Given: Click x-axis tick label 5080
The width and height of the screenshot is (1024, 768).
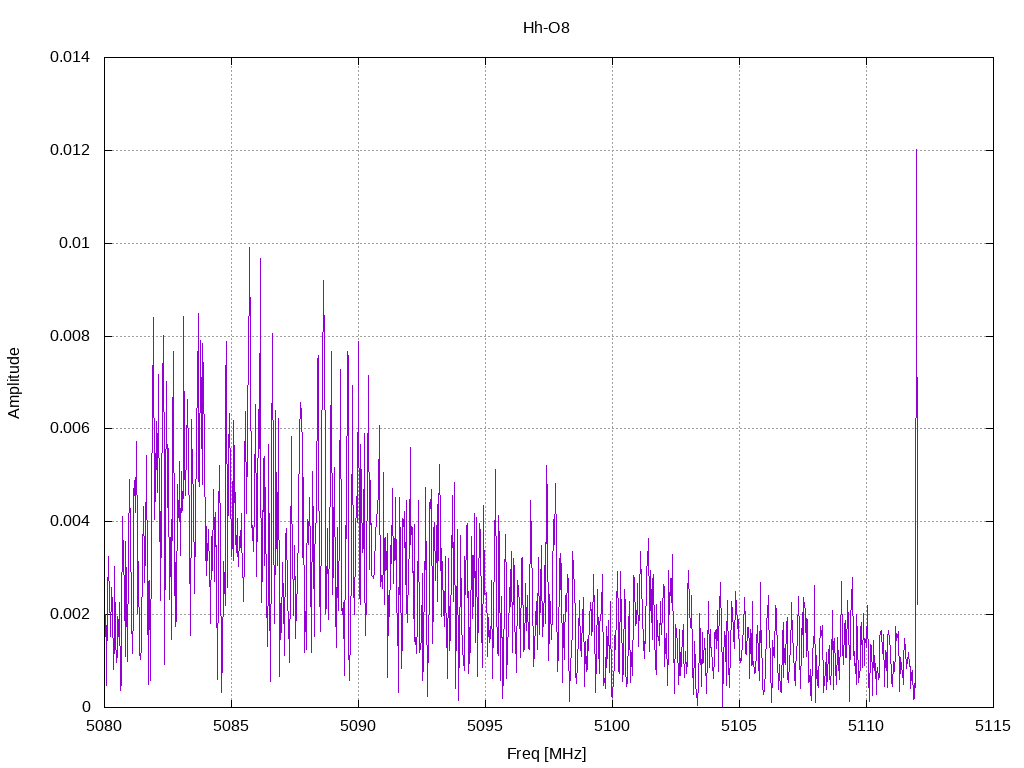Looking at the screenshot, I should (x=104, y=726).
